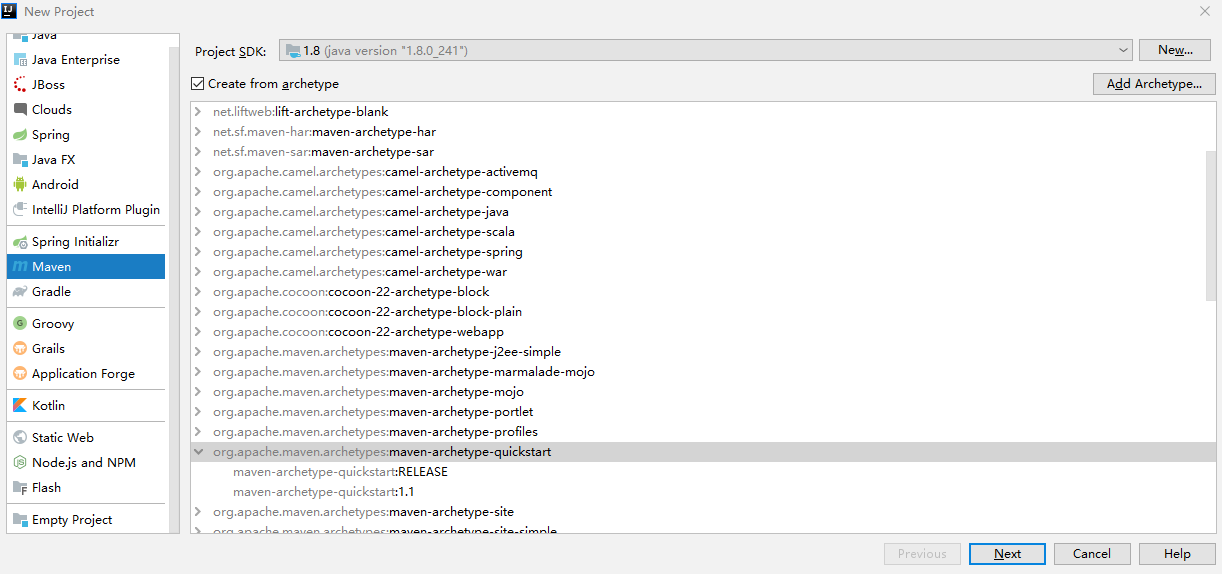Select Spring project type label
The image size is (1222, 574).
pos(51,135)
